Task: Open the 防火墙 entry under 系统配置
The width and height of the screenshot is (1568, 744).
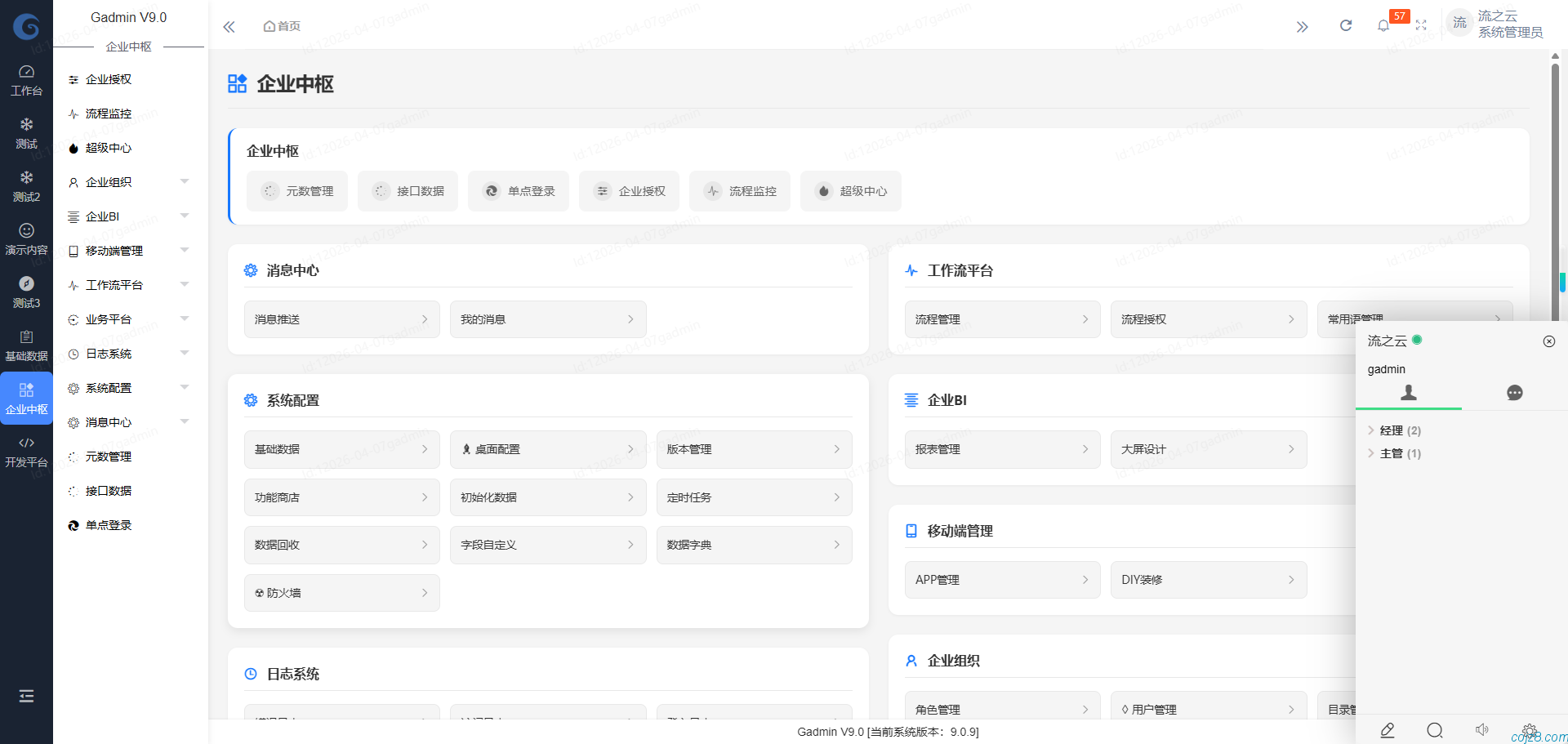Action: pos(341,592)
